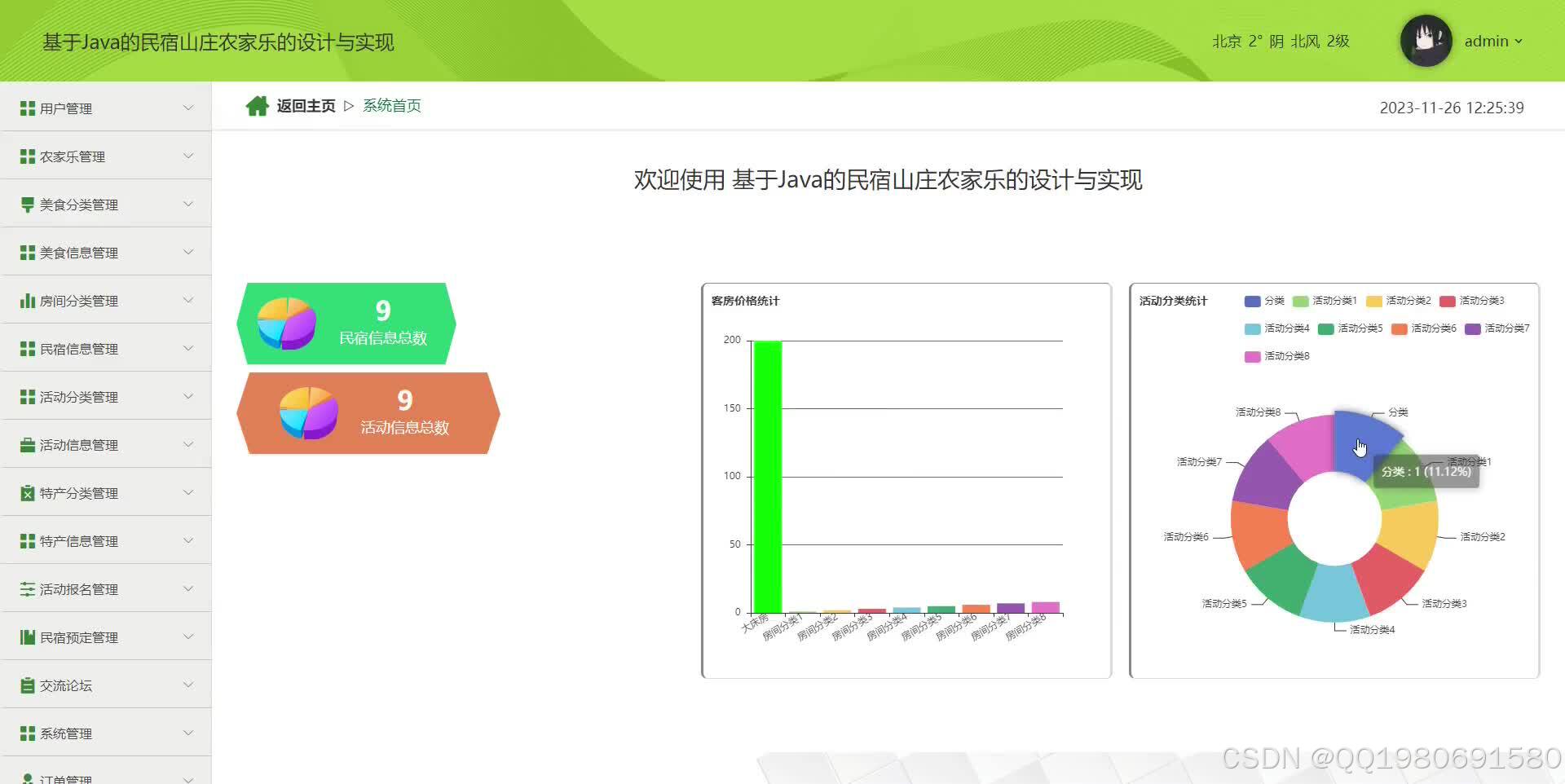This screenshot has height=784, width=1565.
Task: Click 返回主页 breadcrumb link
Action: (306, 106)
